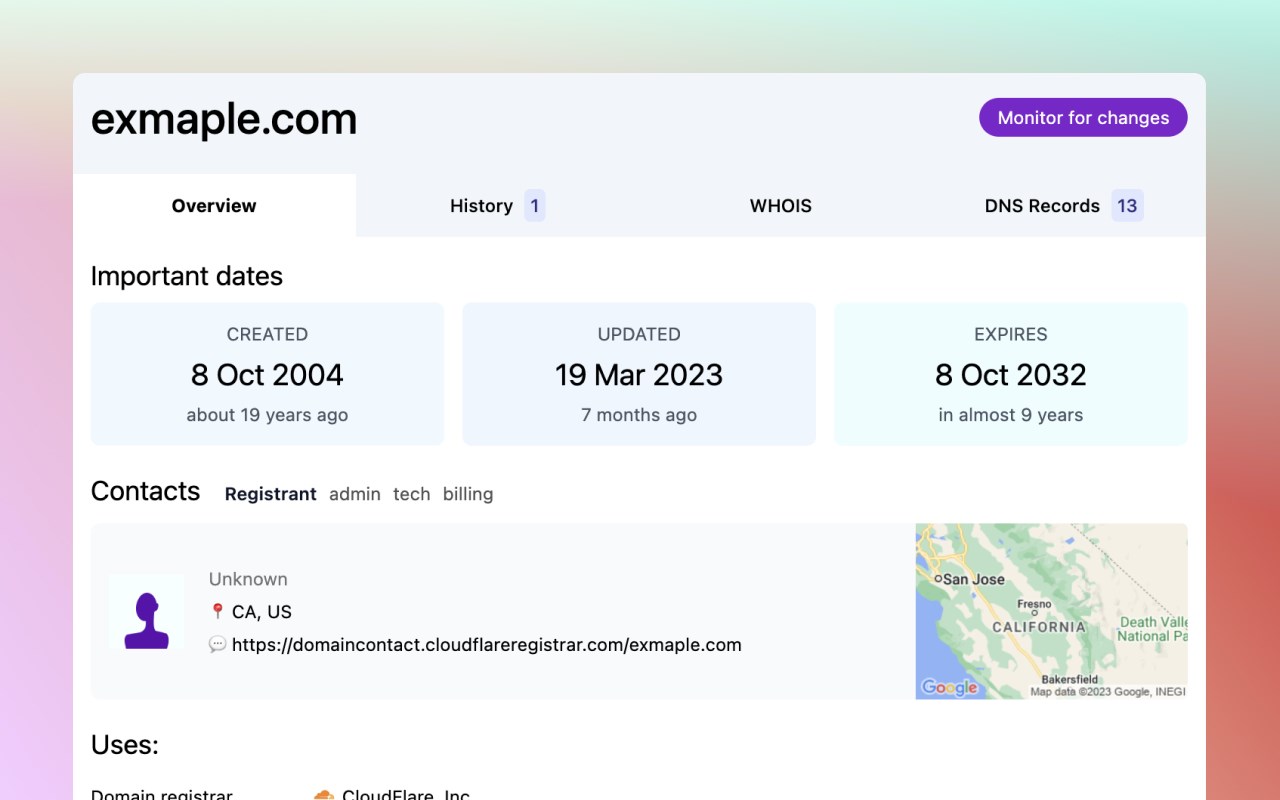Open the domaincontact.cloudflareregistrar.com link
Screen dimensions: 1280x800
coord(487,645)
